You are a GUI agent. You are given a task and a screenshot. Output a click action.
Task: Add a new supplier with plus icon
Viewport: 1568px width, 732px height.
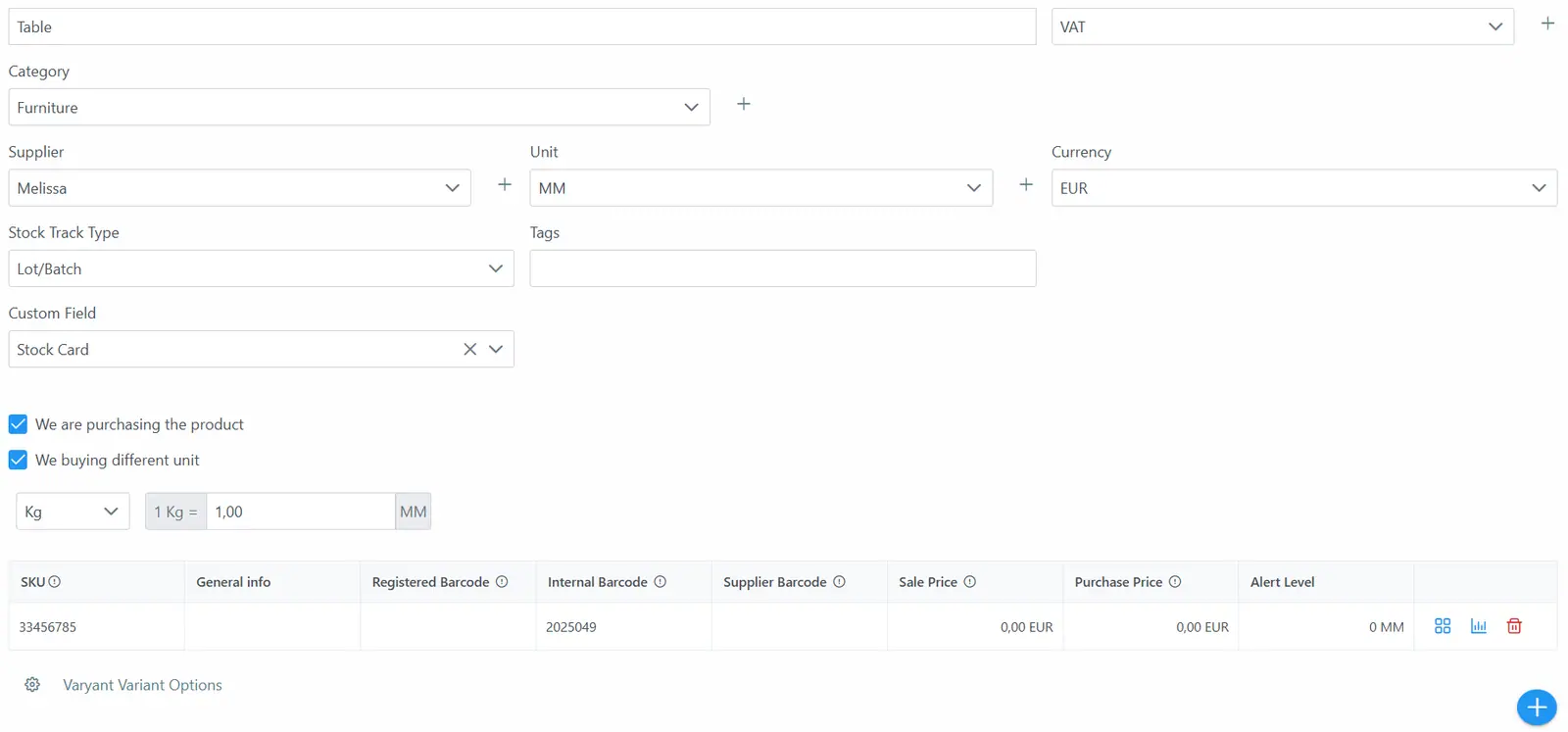point(505,184)
